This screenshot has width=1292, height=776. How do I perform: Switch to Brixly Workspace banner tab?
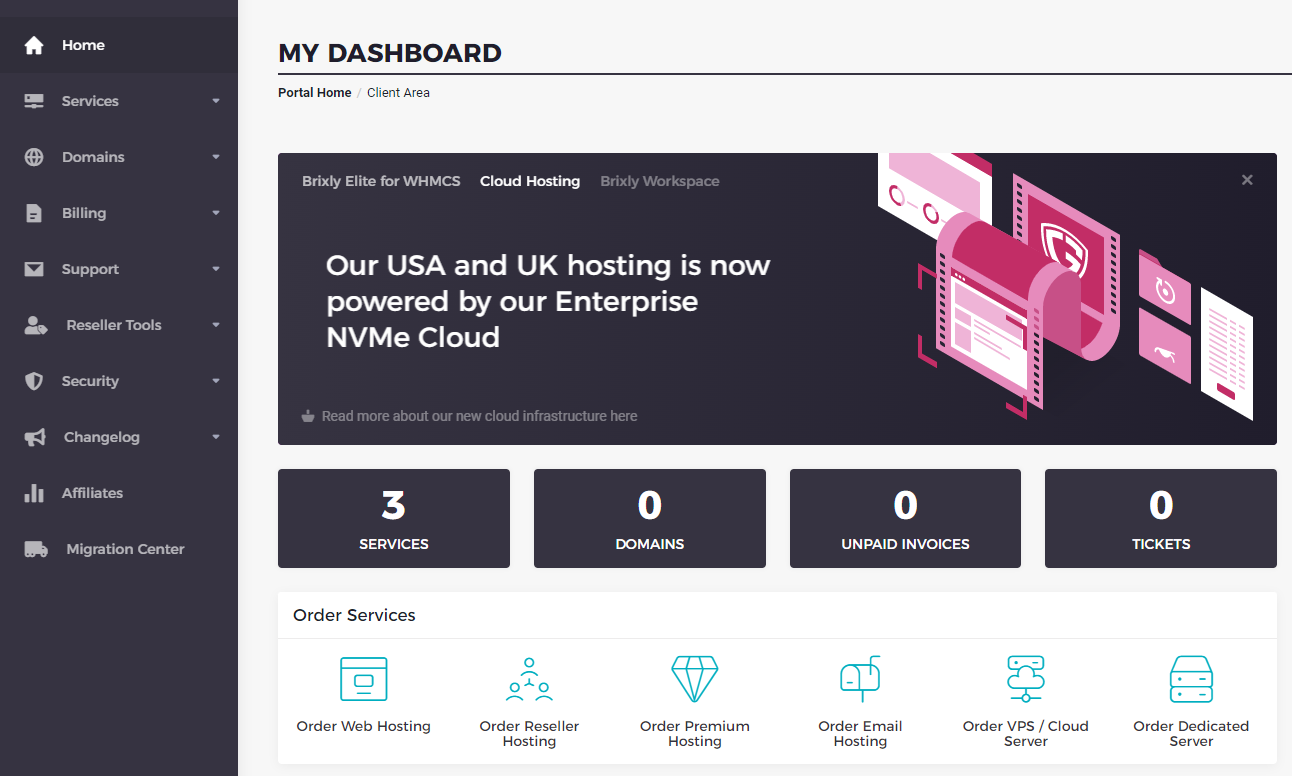click(660, 181)
